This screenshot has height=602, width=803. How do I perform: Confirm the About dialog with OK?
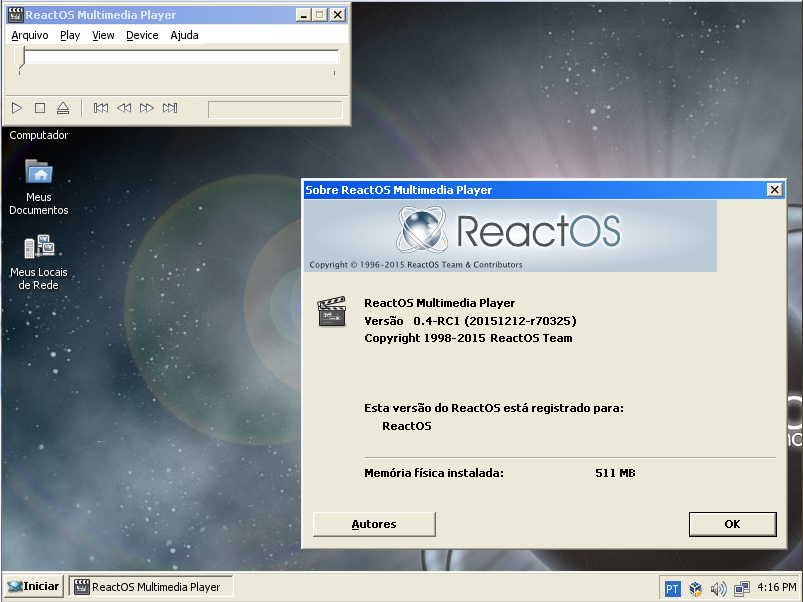pos(732,524)
